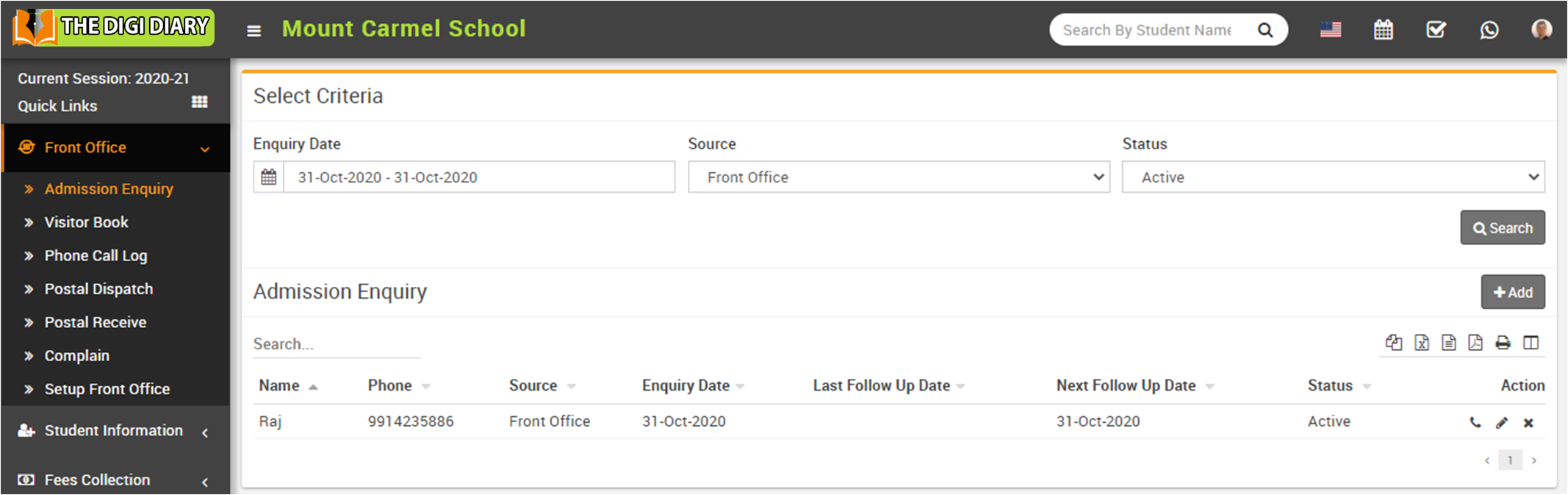The height and width of the screenshot is (495, 1568).
Task: Open the Source dropdown
Action: click(x=898, y=177)
